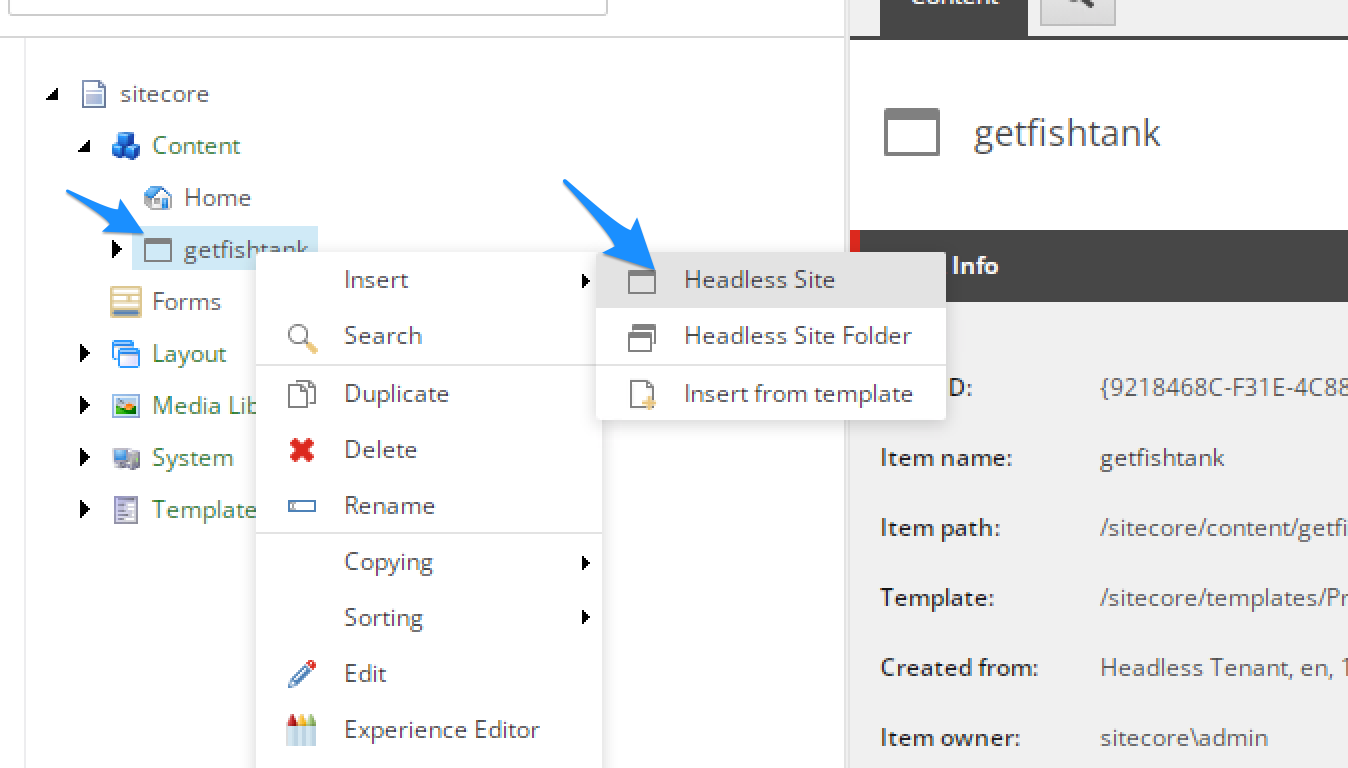Collapse the sitecore root node

pos(52,94)
